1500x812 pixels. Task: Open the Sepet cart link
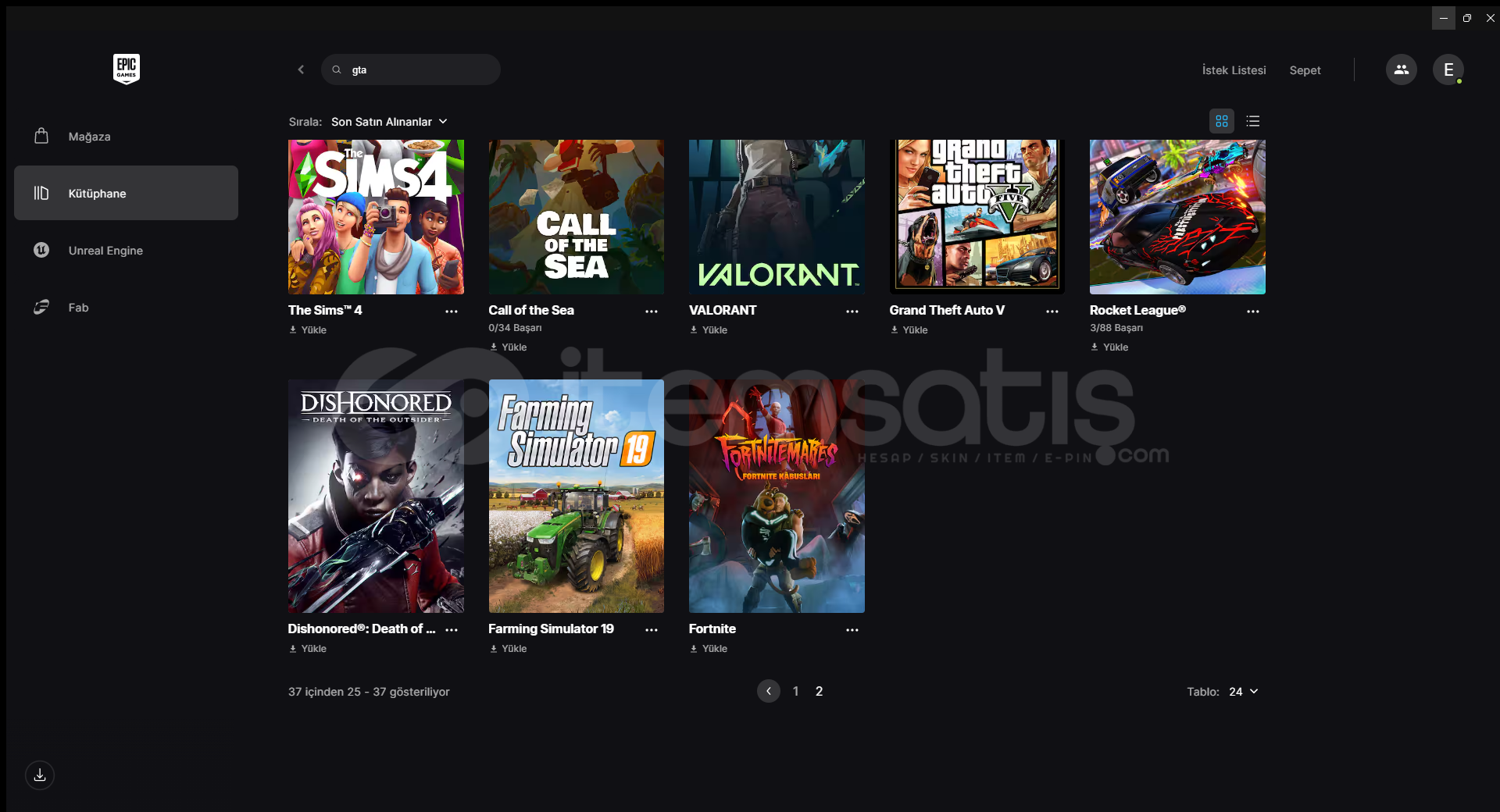pos(1305,70)
